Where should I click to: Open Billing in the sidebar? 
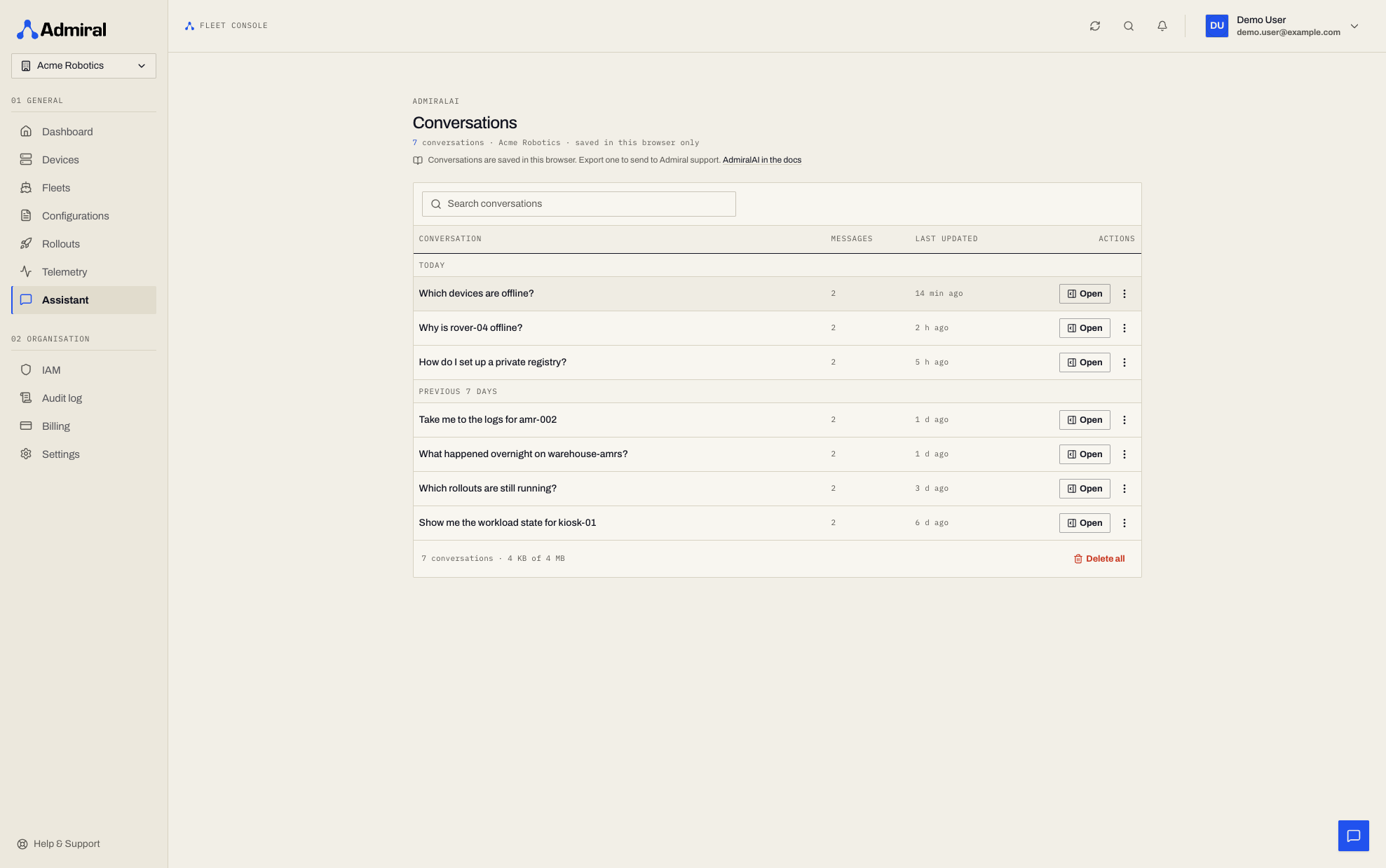pyautogui.click(x=83, y=426)
